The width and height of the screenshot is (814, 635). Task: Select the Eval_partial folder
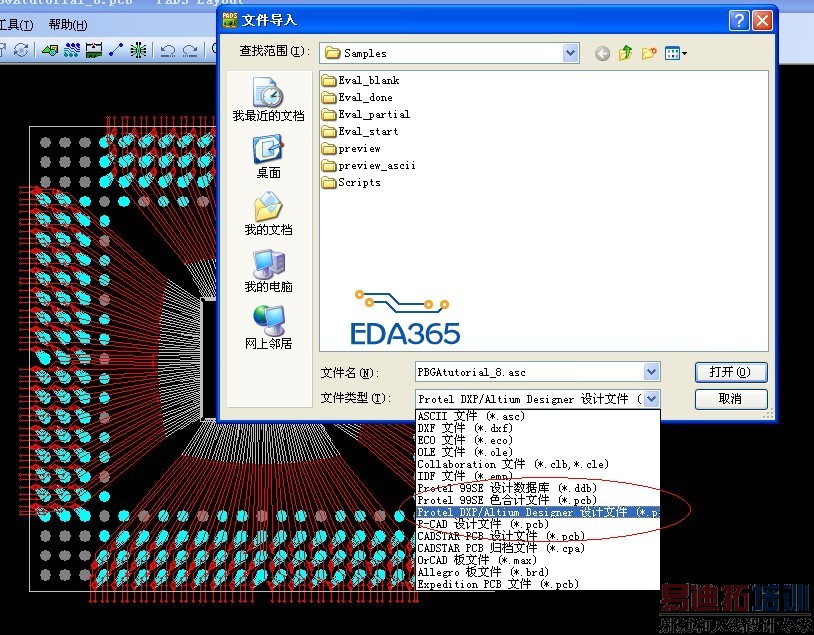coord(366,114)
